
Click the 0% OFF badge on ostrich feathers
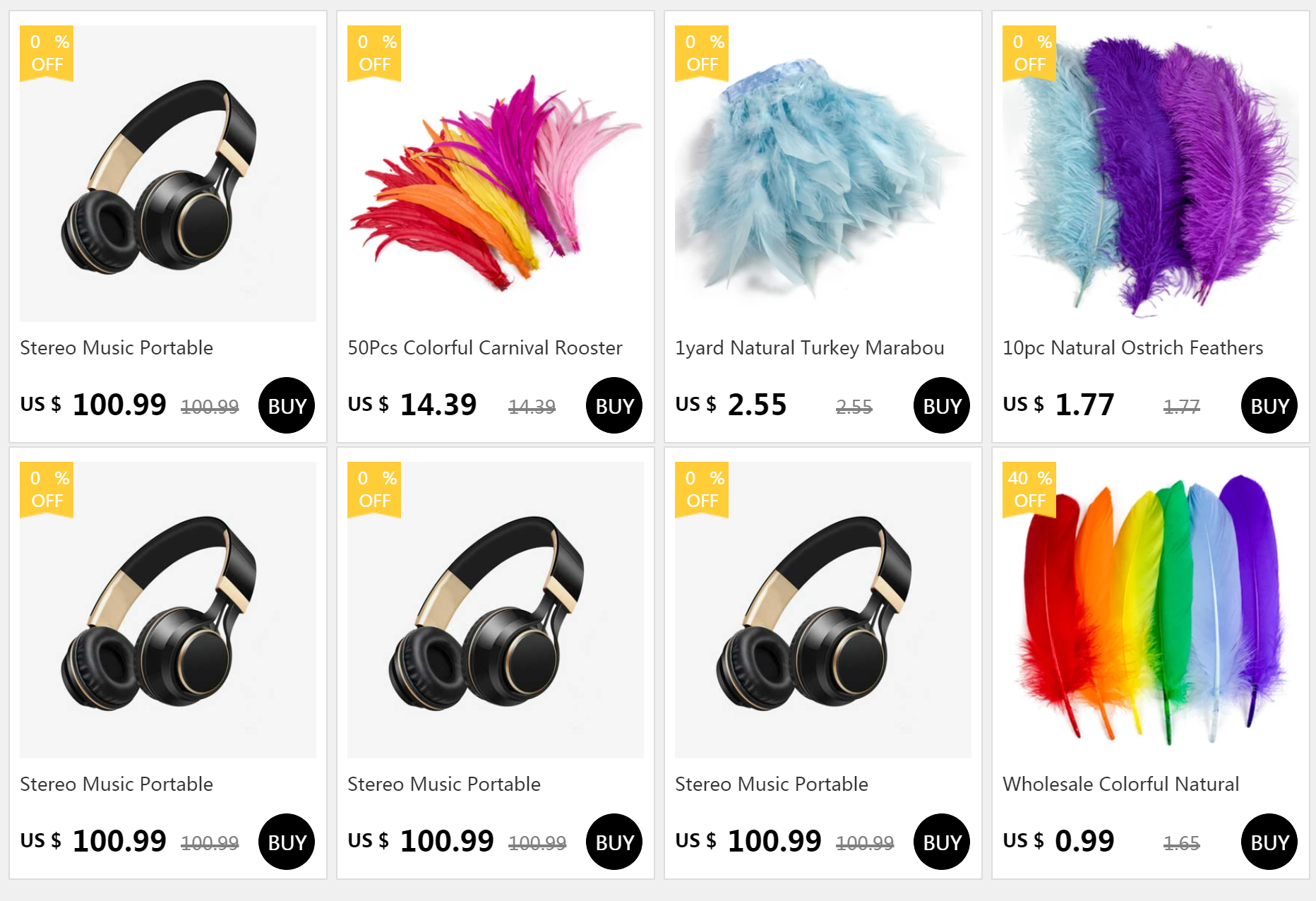coord(1029,53)
